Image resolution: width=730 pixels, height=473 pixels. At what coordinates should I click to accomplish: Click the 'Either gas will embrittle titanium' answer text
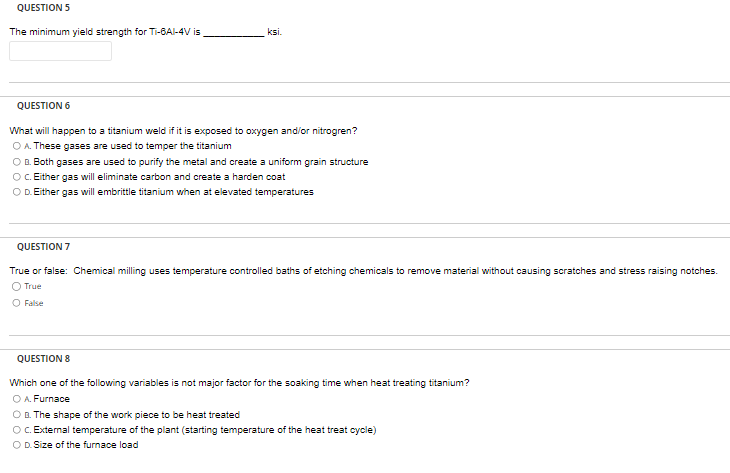(x=174, y=192)
